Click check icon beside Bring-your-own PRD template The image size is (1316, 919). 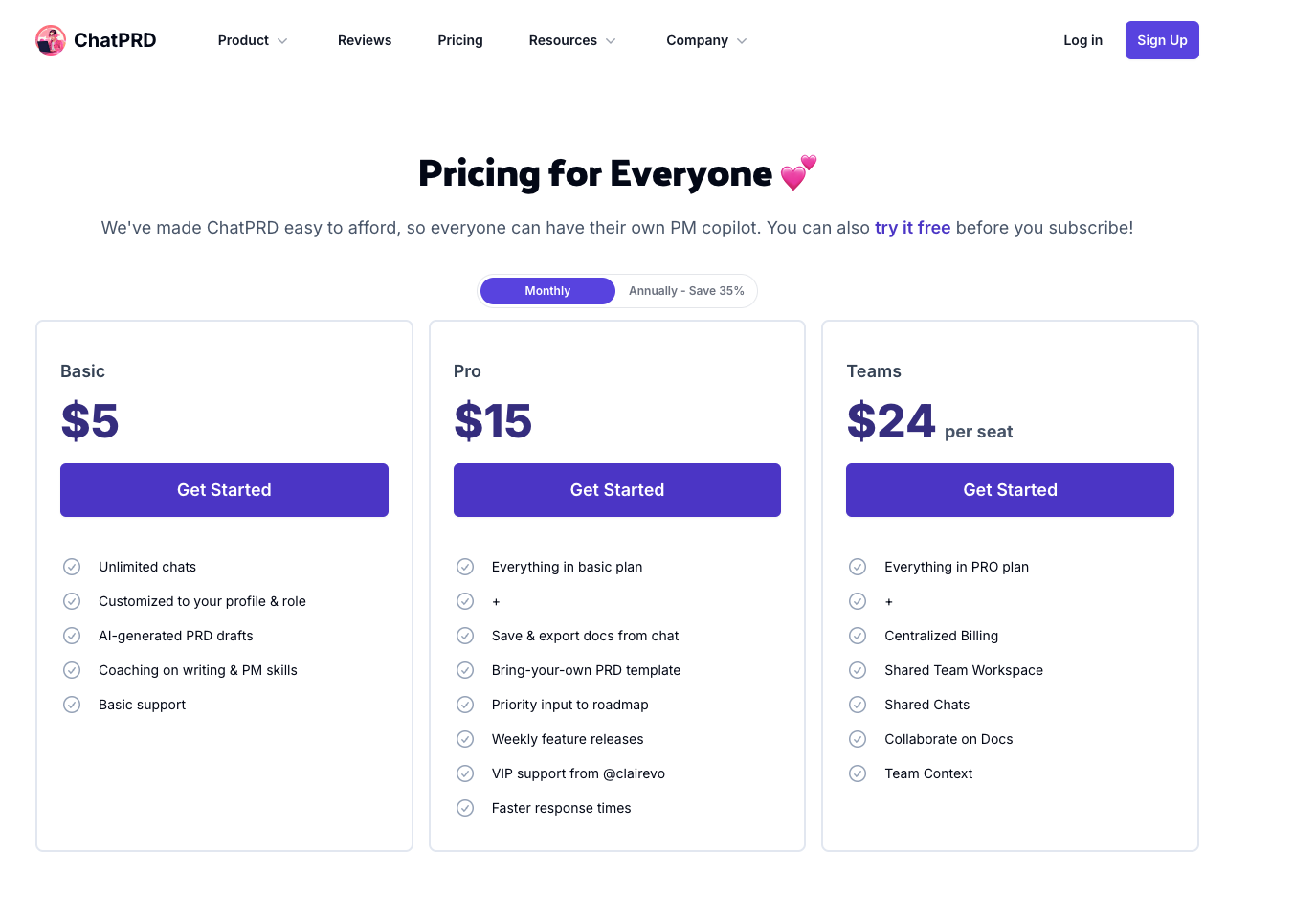point(465,670)
